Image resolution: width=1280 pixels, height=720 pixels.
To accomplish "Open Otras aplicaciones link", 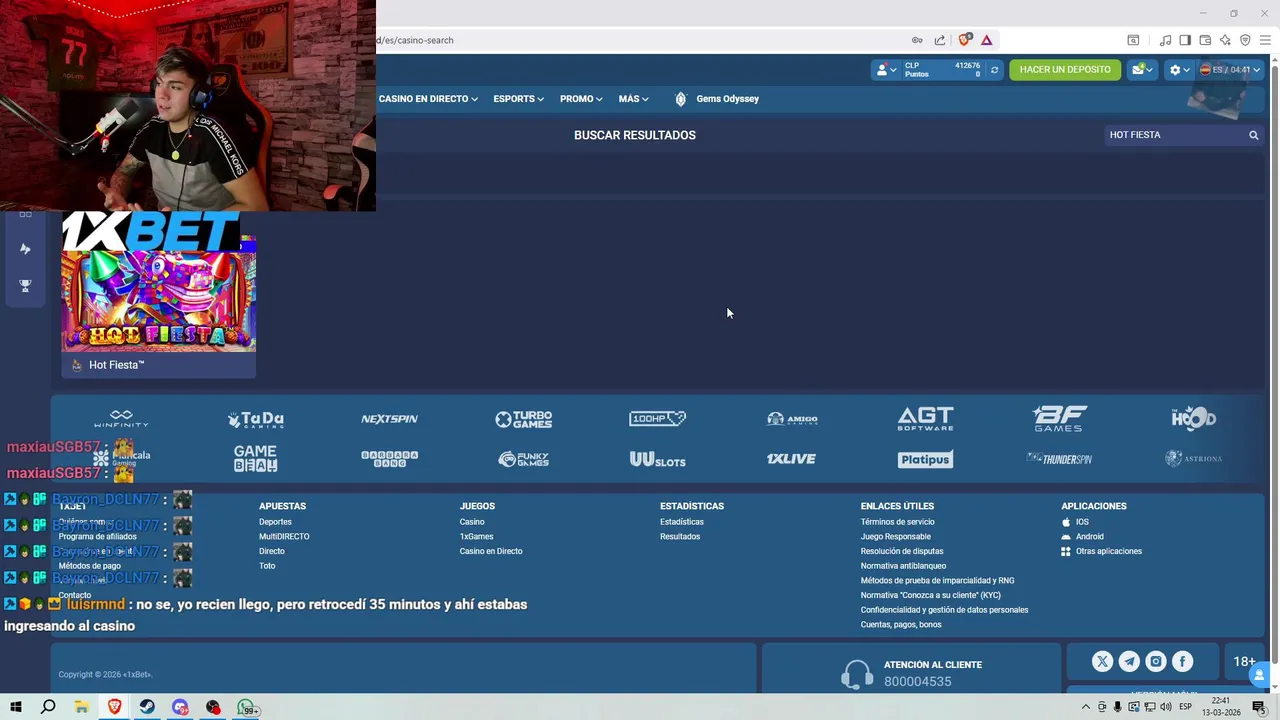I will (x=1101, y=551).
